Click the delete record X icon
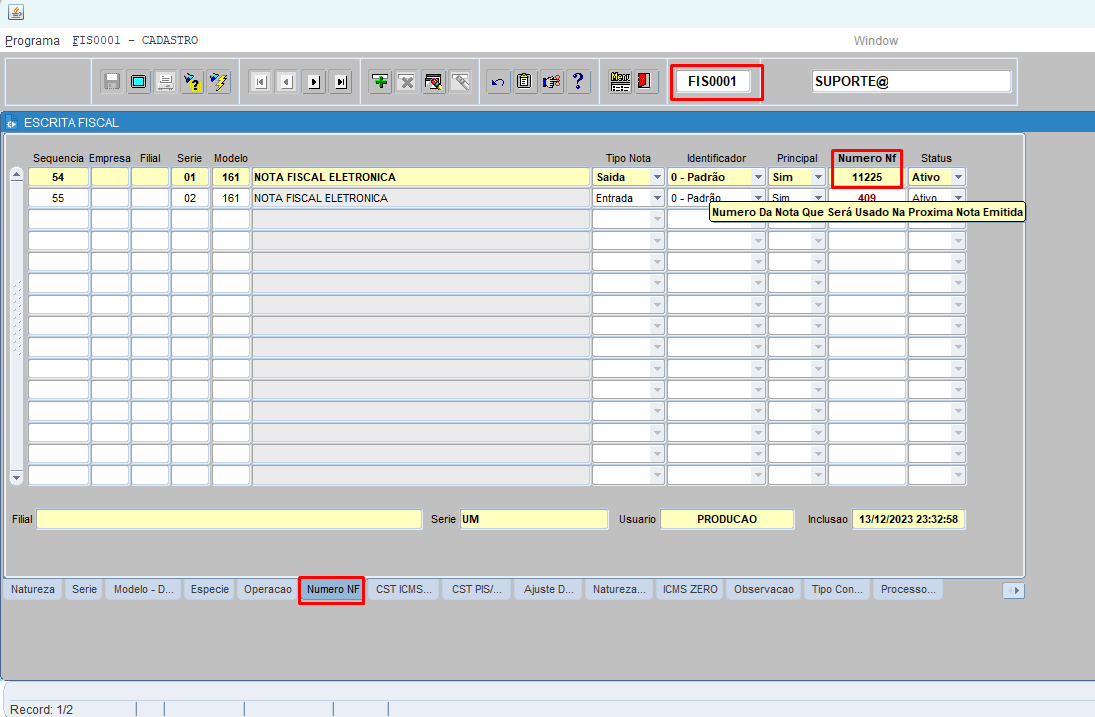The height and width of the screenshot is (717, 1095). pos(406,82)
